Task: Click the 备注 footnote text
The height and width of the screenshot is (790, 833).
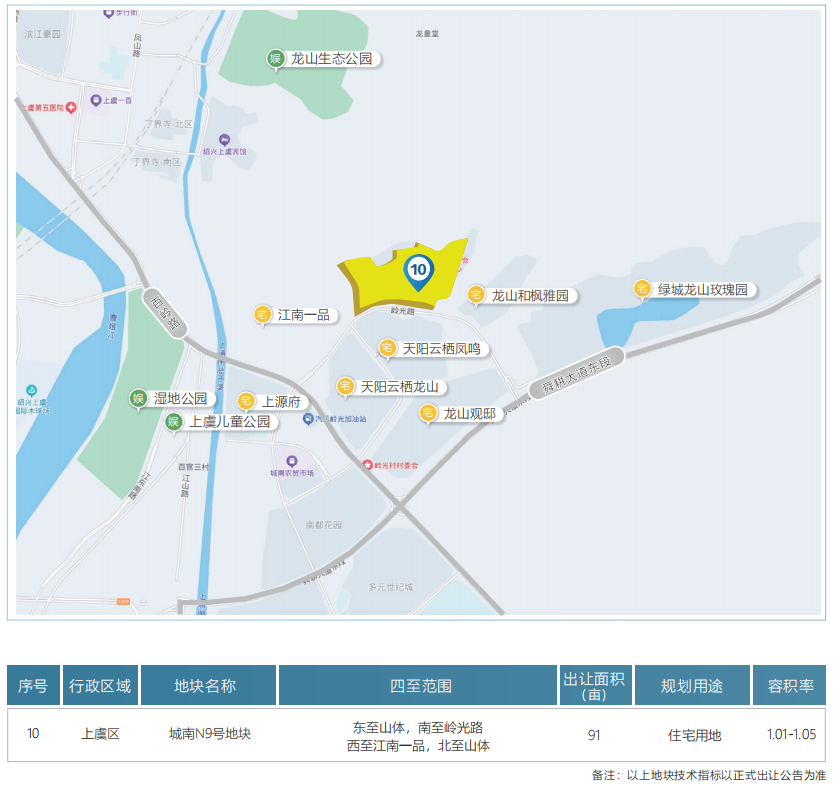Action: point(709,775)
